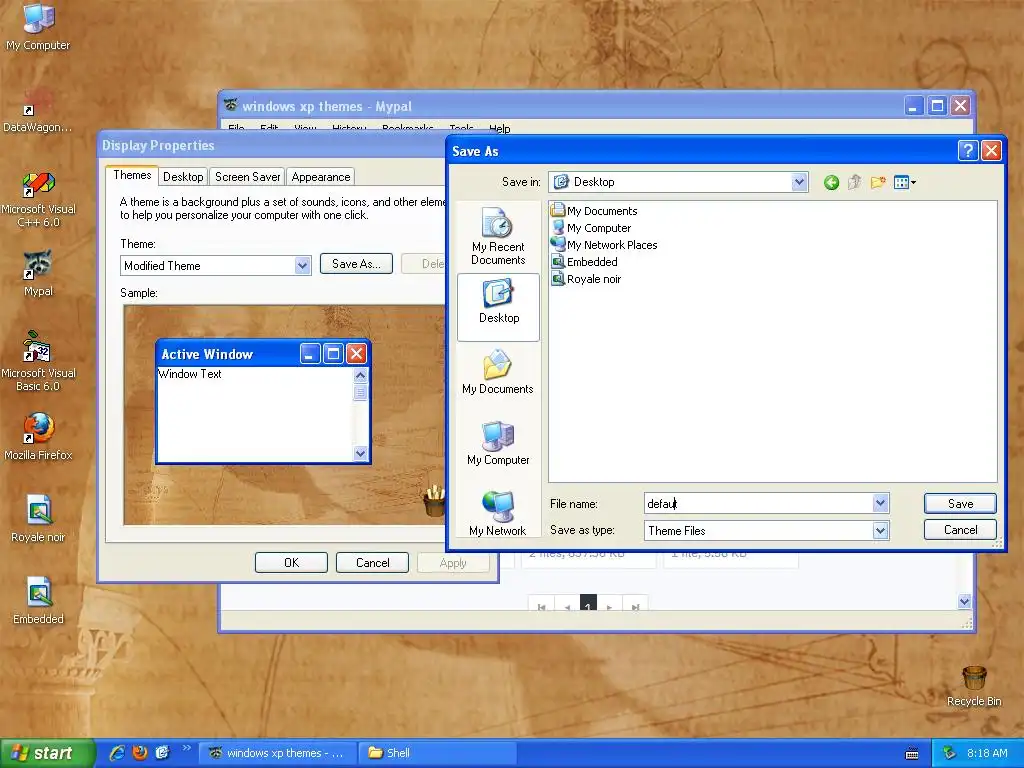This screenshot has height=768, width=1024.
Task: Click the Up One Level icon
Action: pyautogui.click(x=854, y=182)
